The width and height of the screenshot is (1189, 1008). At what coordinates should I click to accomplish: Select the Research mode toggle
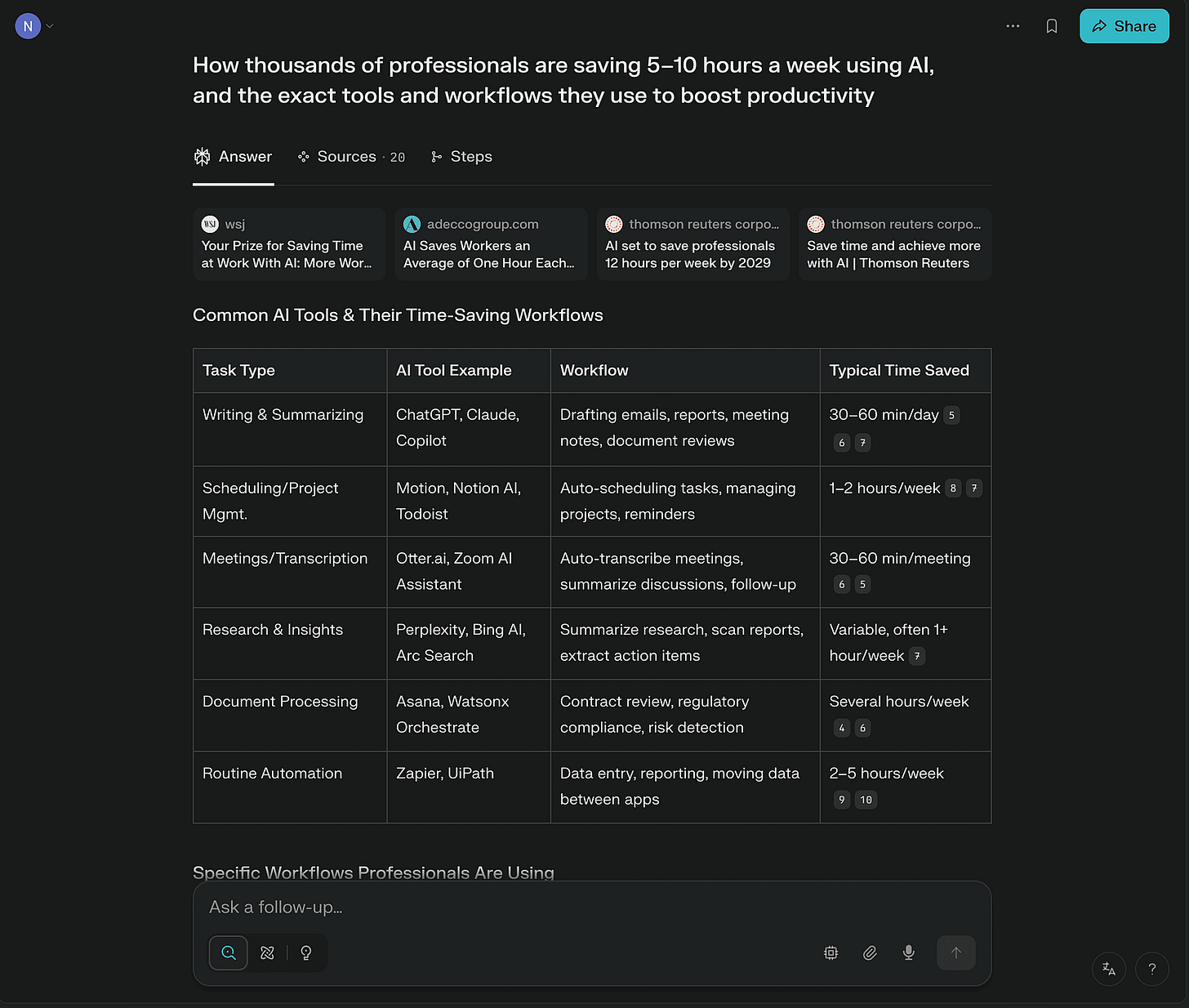[x=267, y=952]
